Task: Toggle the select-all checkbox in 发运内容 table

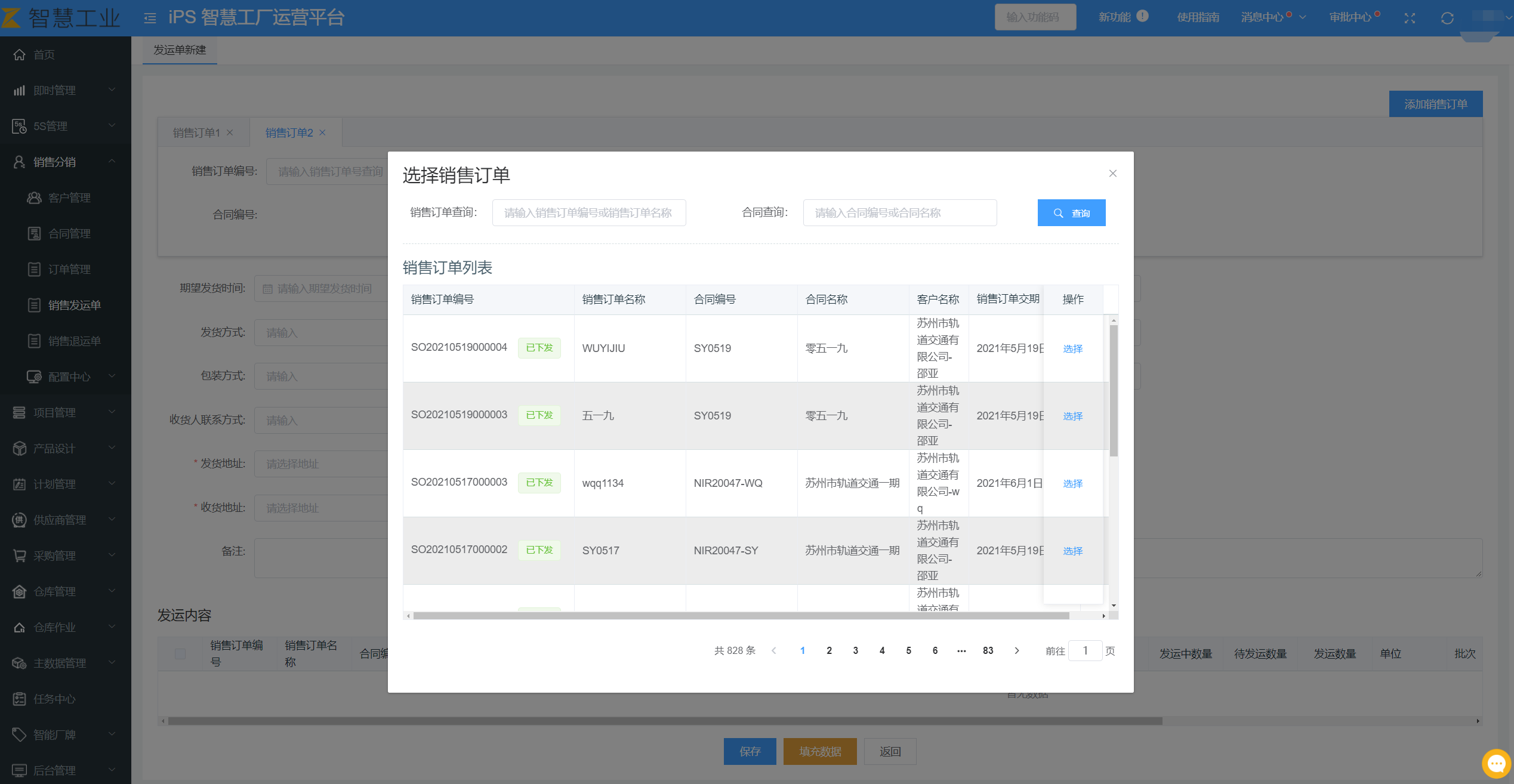Action: (180, 654)
